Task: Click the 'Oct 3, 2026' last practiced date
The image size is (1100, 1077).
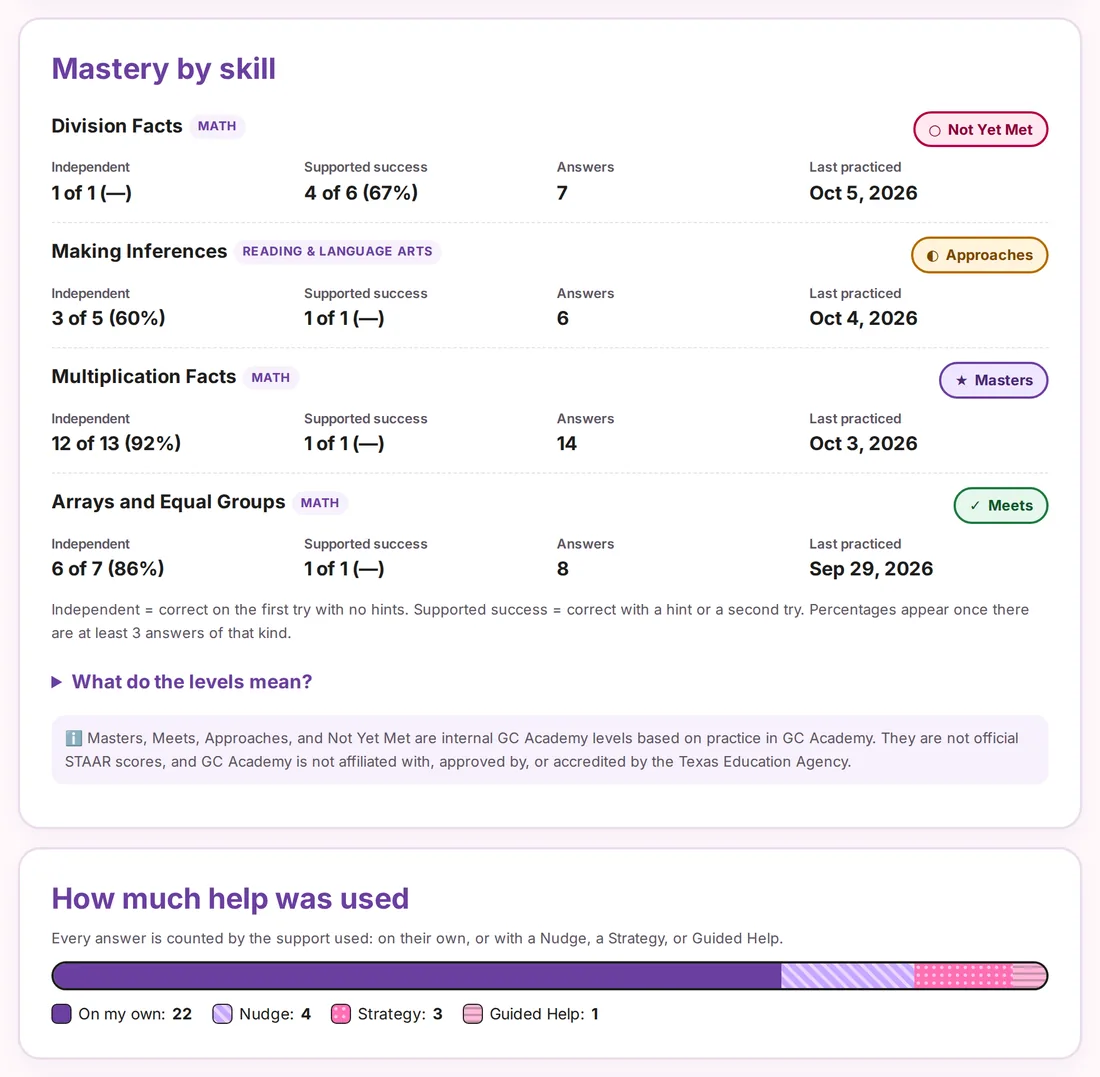Action: click(x=863, y=443)
